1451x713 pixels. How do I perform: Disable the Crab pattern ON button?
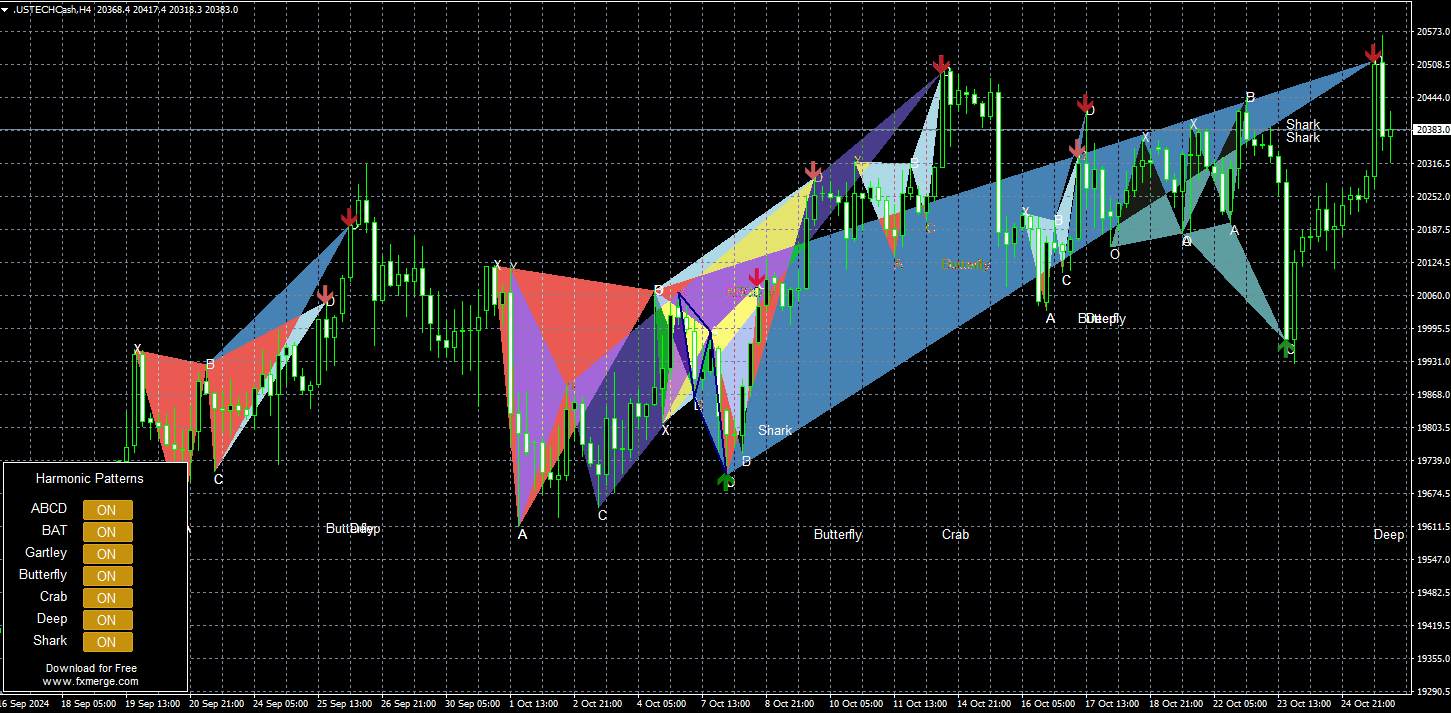(x=107, y=598)
